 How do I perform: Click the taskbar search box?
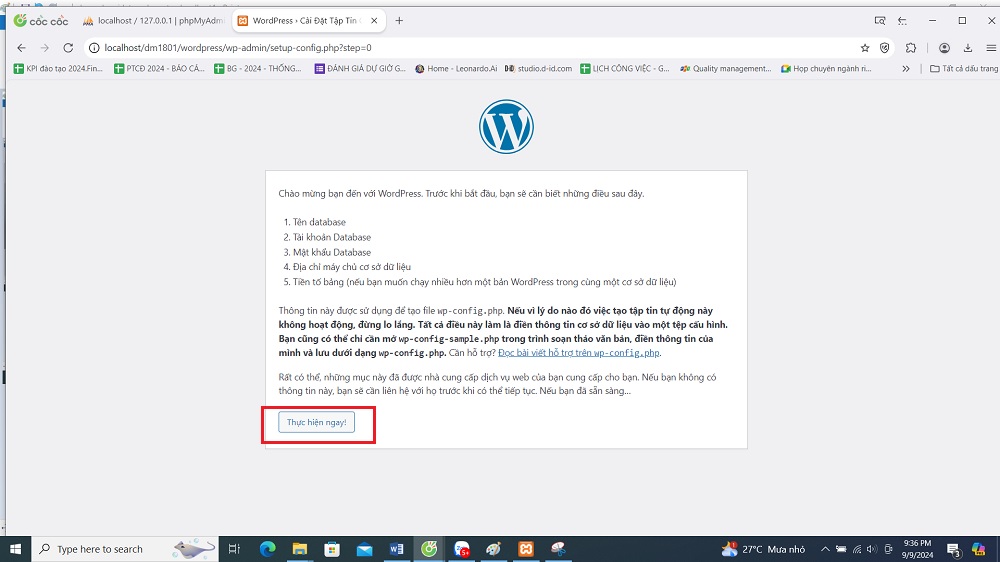[125, 549]
